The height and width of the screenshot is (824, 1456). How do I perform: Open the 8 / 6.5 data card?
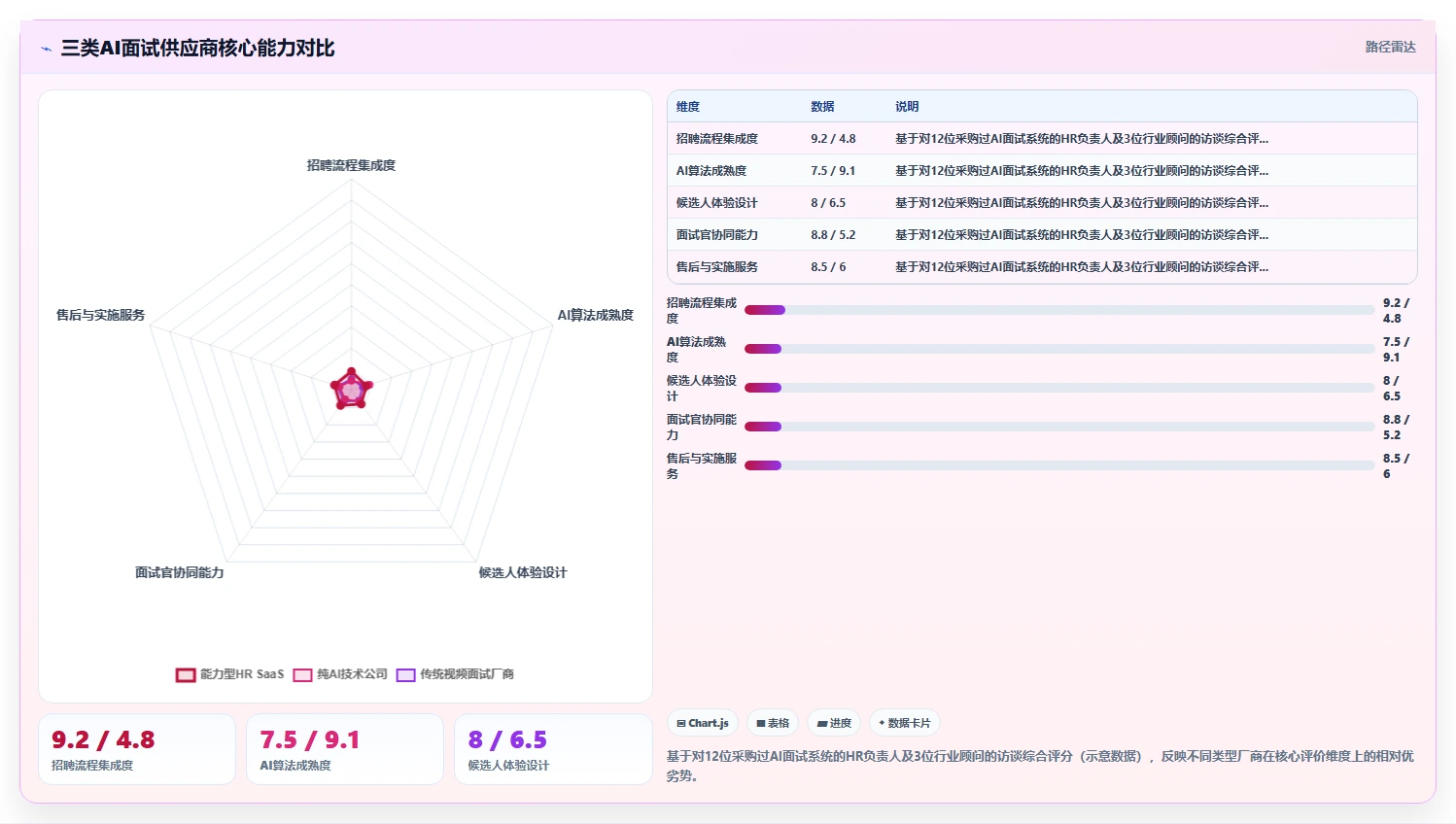[553, 749]
